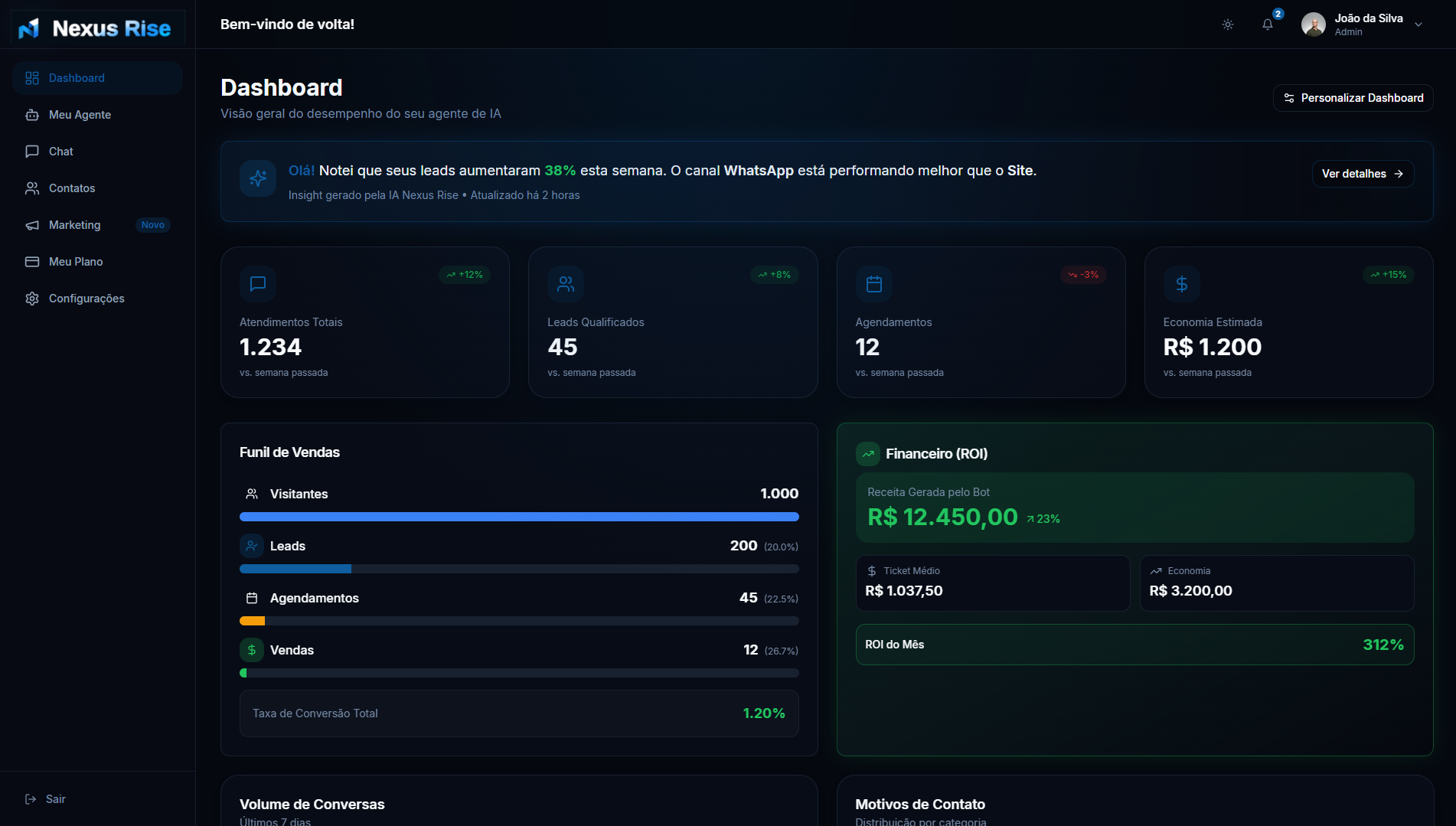Open Meu Agente in the sidebar
Screen dimensions: 1456x826
coord(80,115)
